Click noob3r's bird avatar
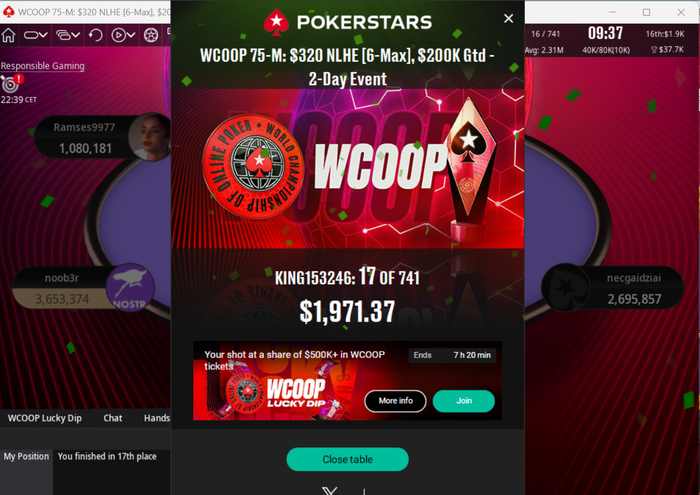The width and height of the screenshot is (700, 495). (x=130, y=288)
